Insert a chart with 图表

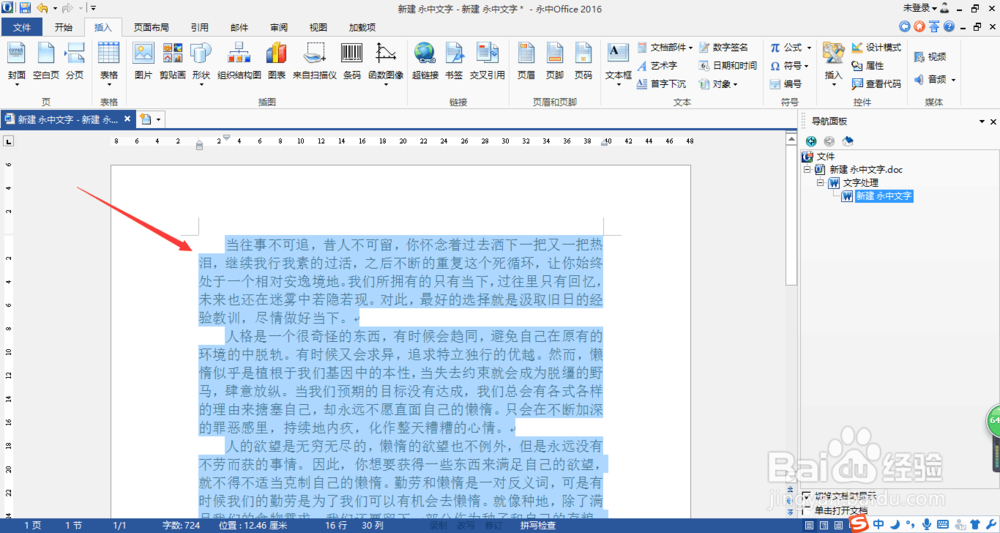(x=277, y=61)
